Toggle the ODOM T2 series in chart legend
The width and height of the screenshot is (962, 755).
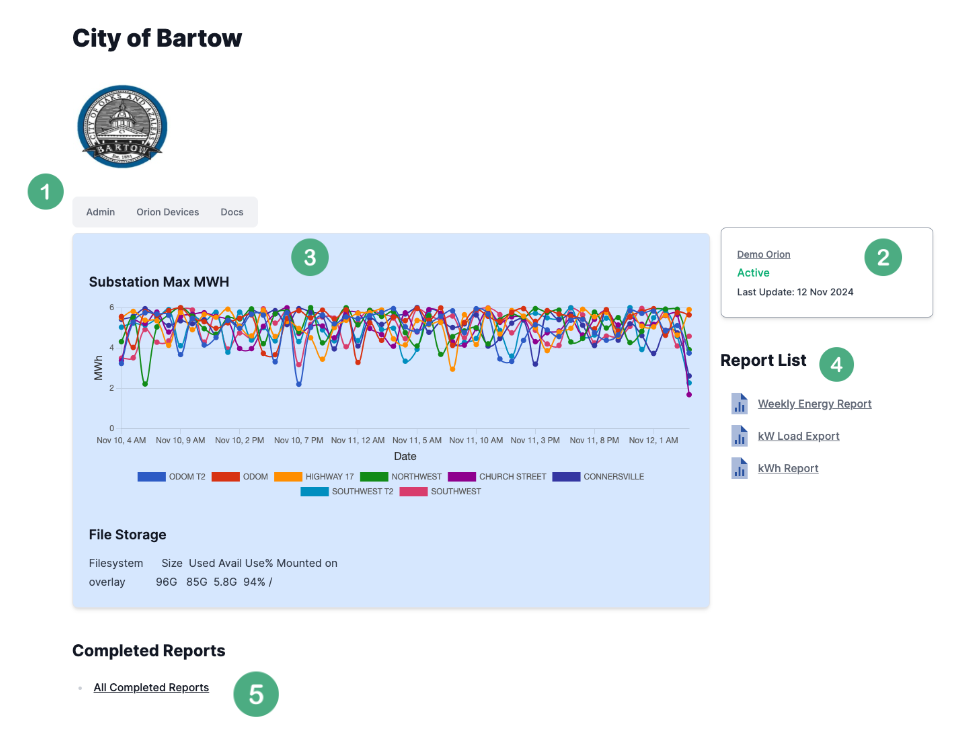(x=172, y=477)
